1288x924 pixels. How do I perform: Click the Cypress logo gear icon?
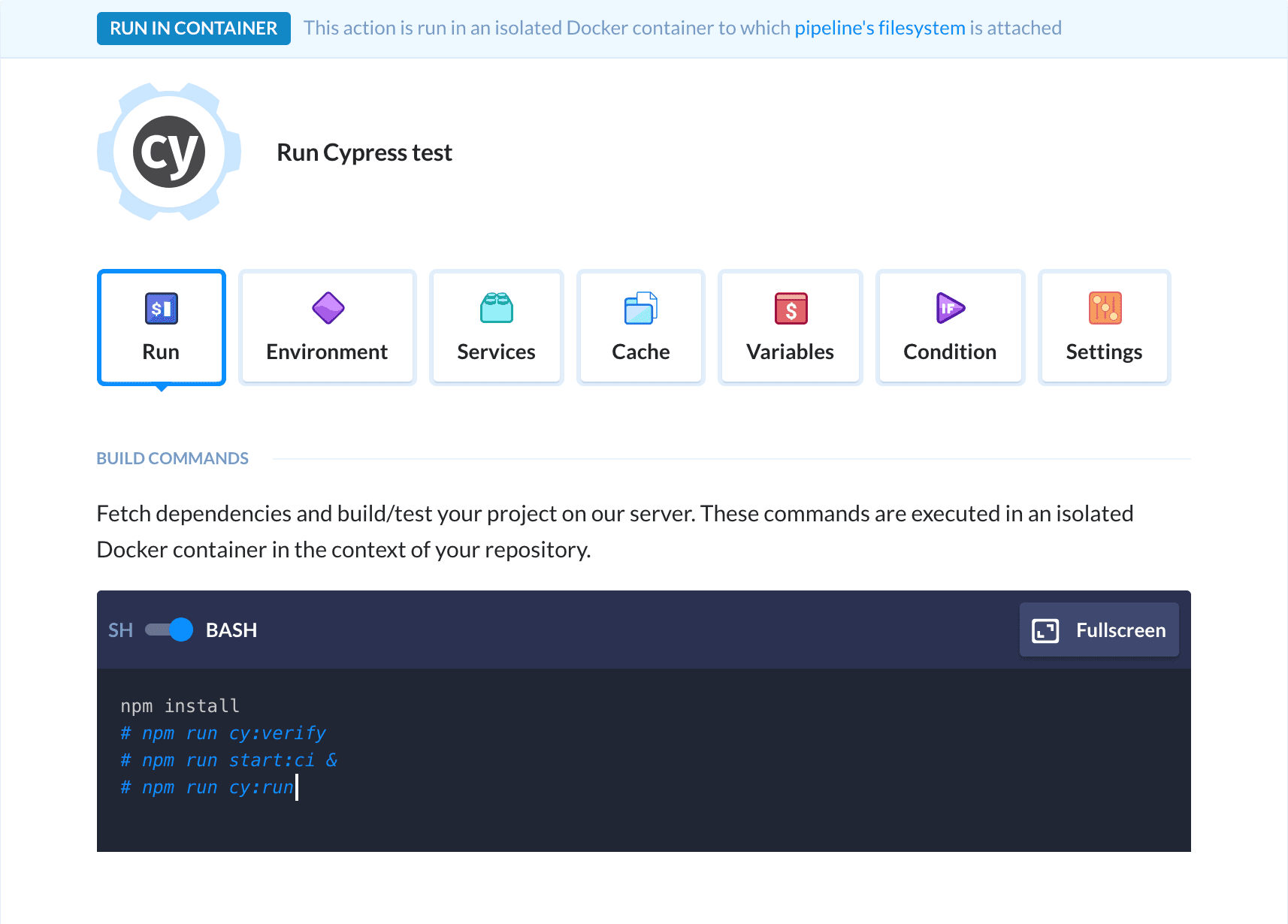coord(169,152)
